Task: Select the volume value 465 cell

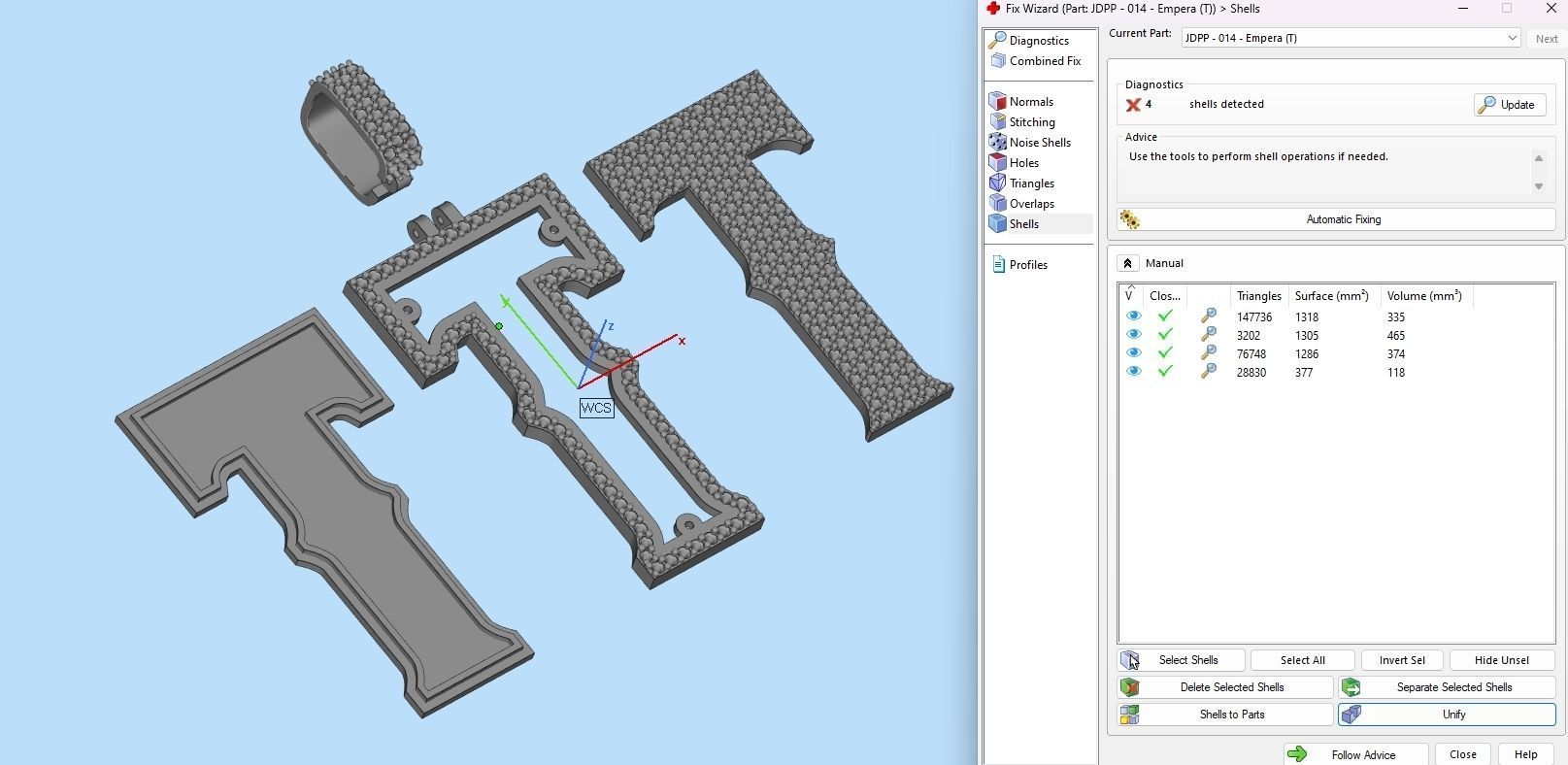Action: (1396, 336)
